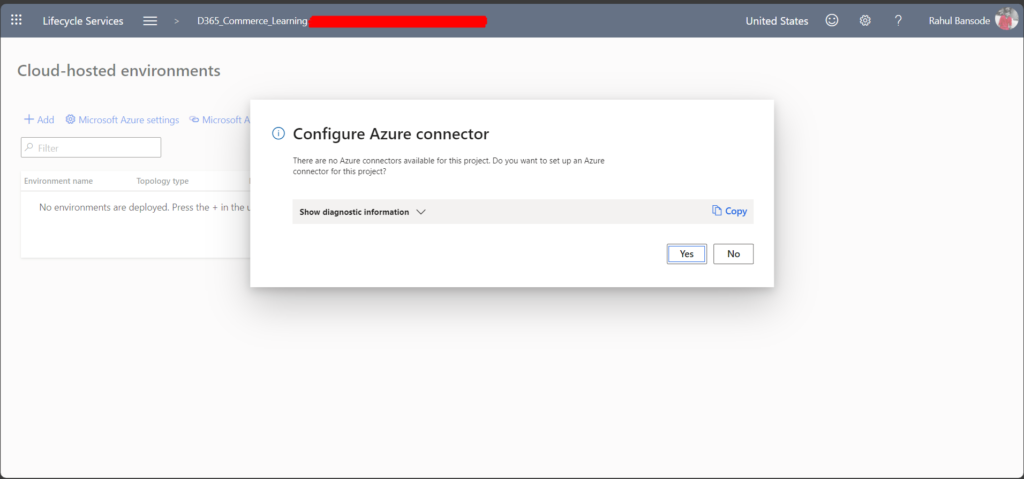Decline with No button
The image size is (1024, 479).
pos(733,254)
